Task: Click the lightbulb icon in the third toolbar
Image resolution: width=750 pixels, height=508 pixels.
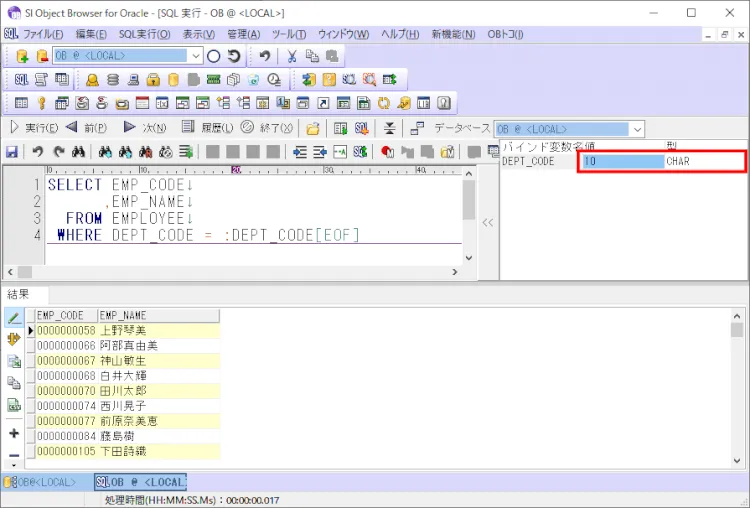Action: [x=444, y=103]
